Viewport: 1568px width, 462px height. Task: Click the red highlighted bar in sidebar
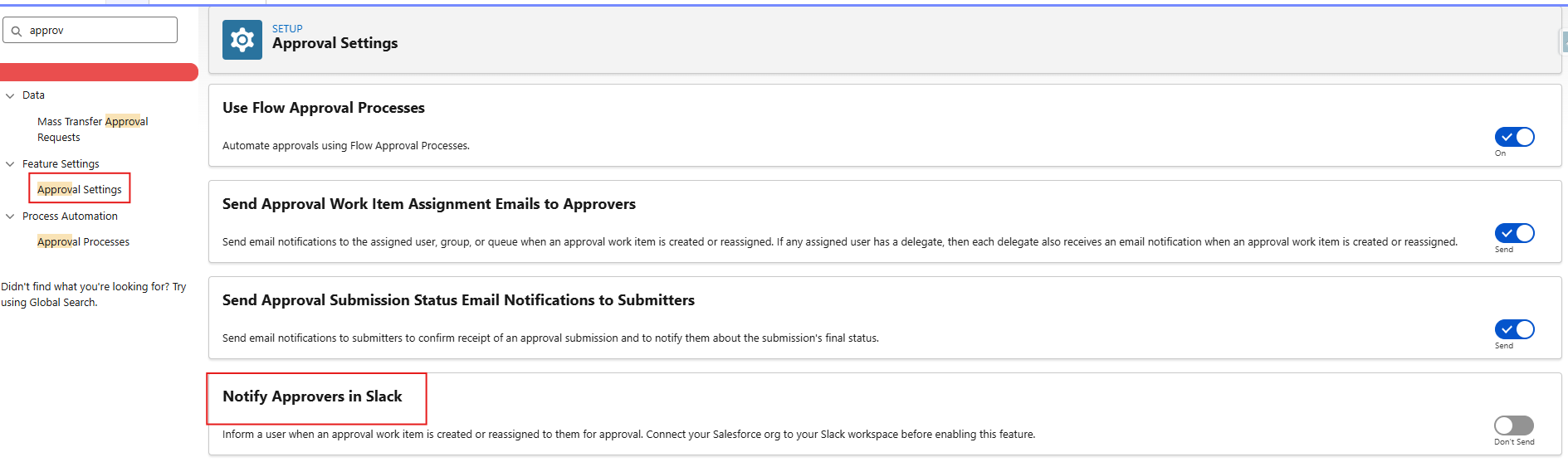coord(99,72)
